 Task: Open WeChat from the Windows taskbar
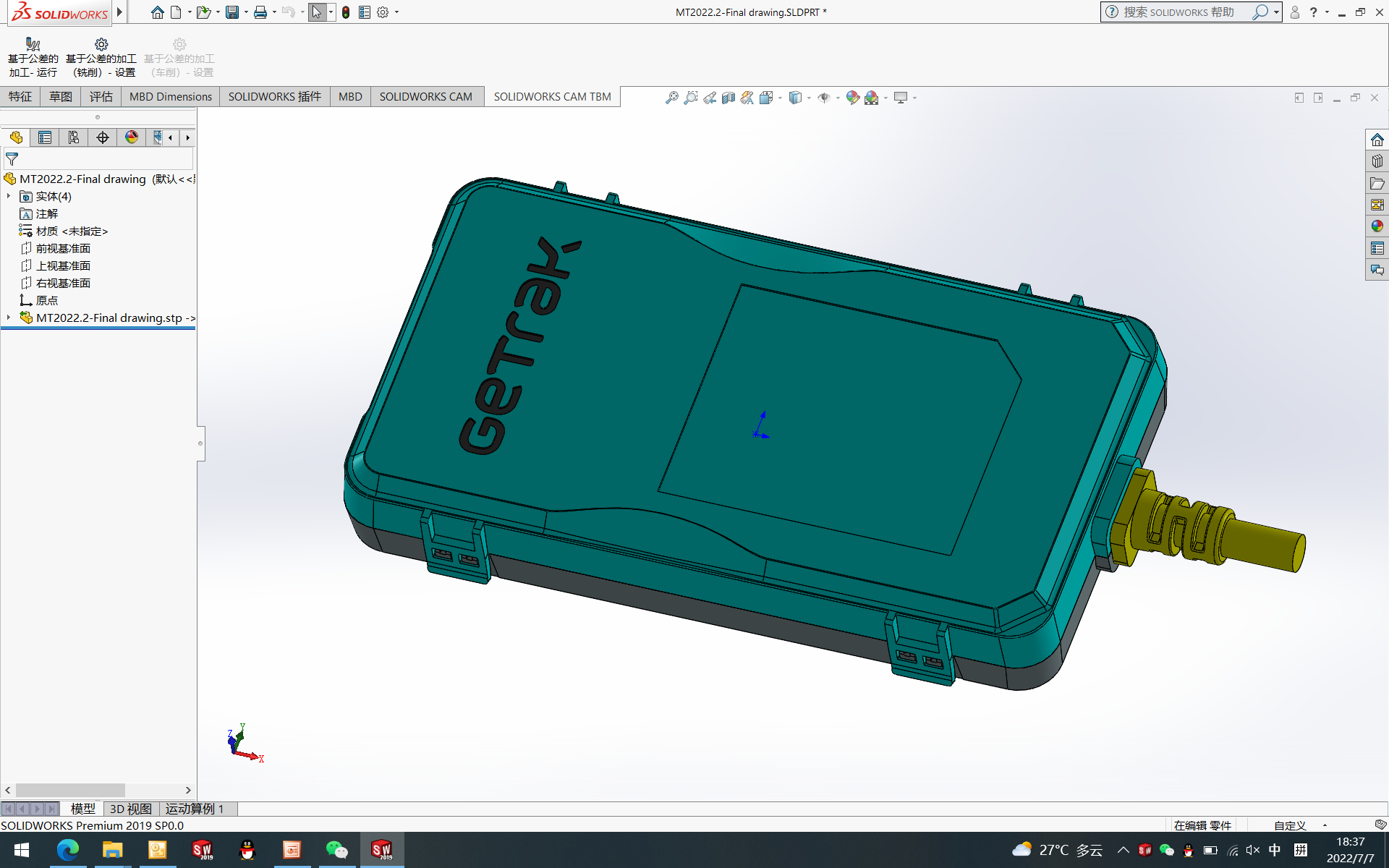click(337, 850)
